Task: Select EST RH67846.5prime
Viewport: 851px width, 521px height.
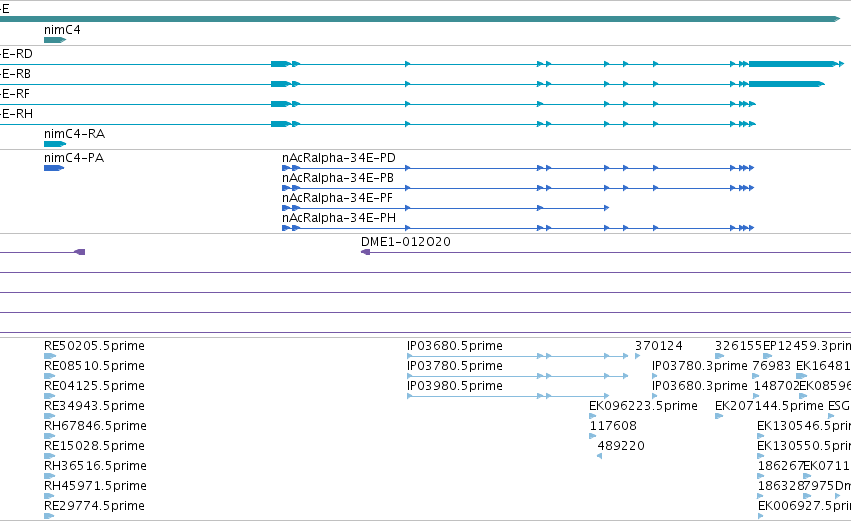Action: coord(96,426)
